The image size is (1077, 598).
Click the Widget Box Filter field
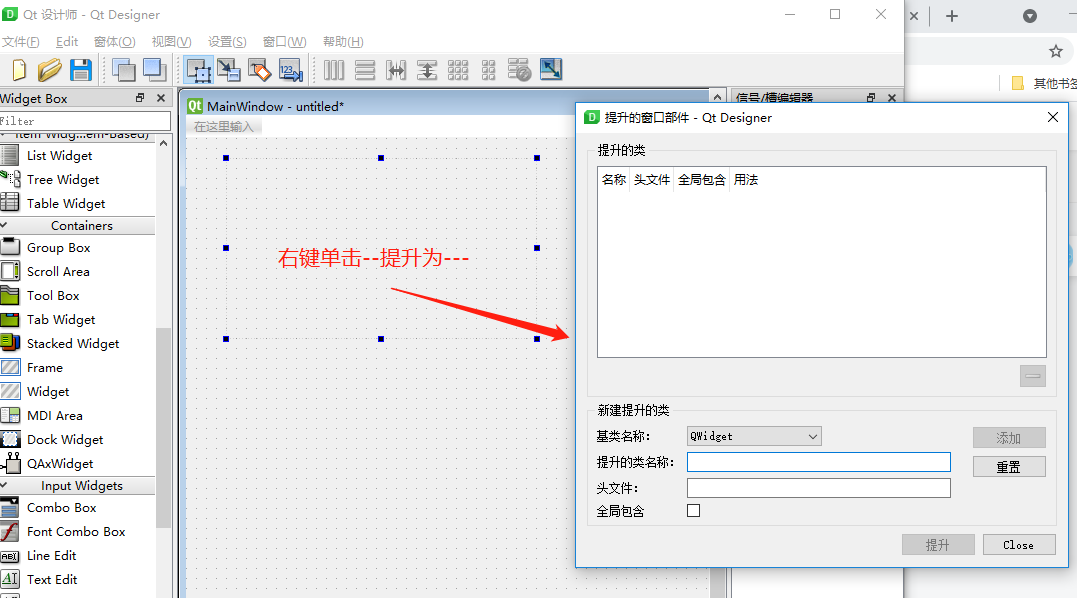tap(84, 121)
